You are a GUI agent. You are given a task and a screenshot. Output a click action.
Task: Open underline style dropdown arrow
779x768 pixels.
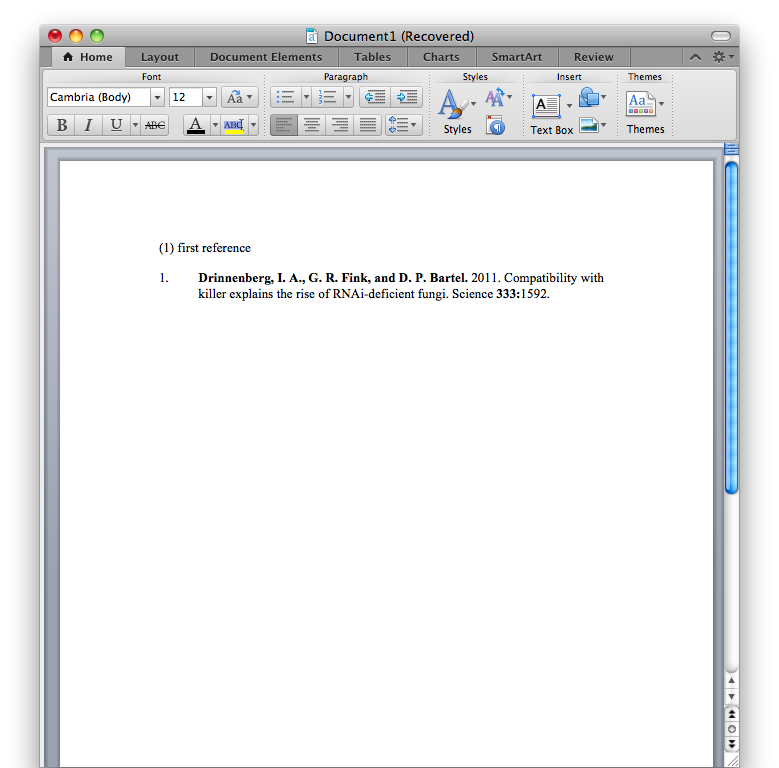pyautogui.click(x=135, y=125)
